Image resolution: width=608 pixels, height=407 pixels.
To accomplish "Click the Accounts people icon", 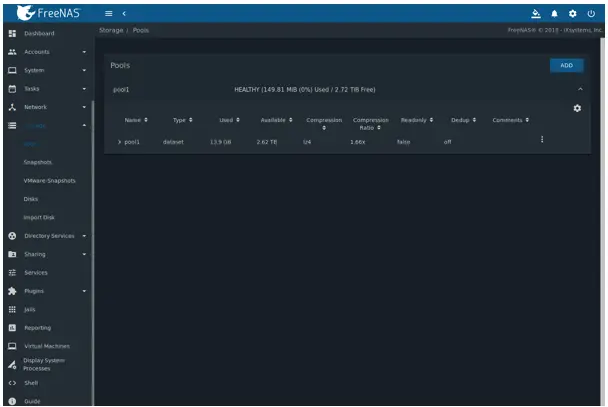I will click(x=12, y=52).
